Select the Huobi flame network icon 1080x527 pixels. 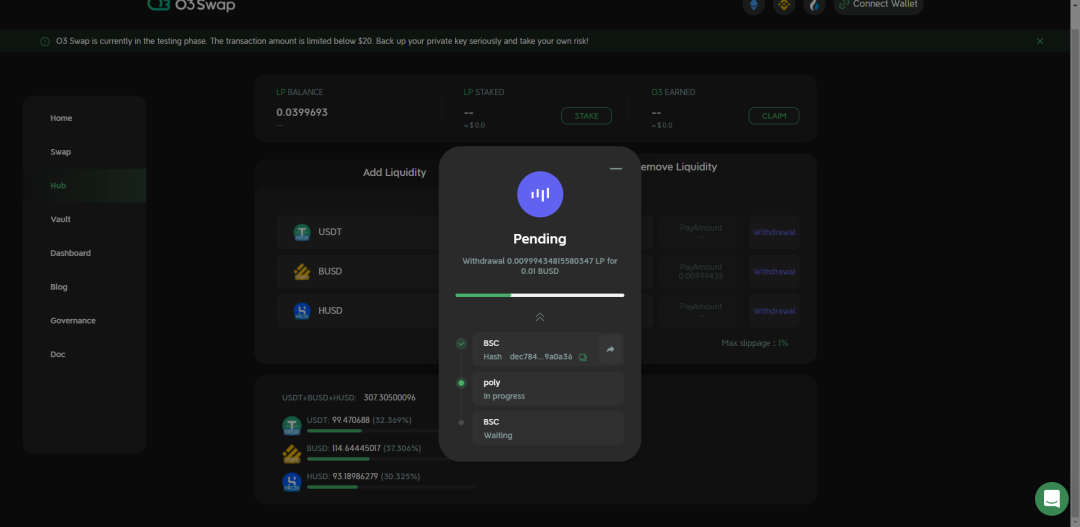coord(814,6)
